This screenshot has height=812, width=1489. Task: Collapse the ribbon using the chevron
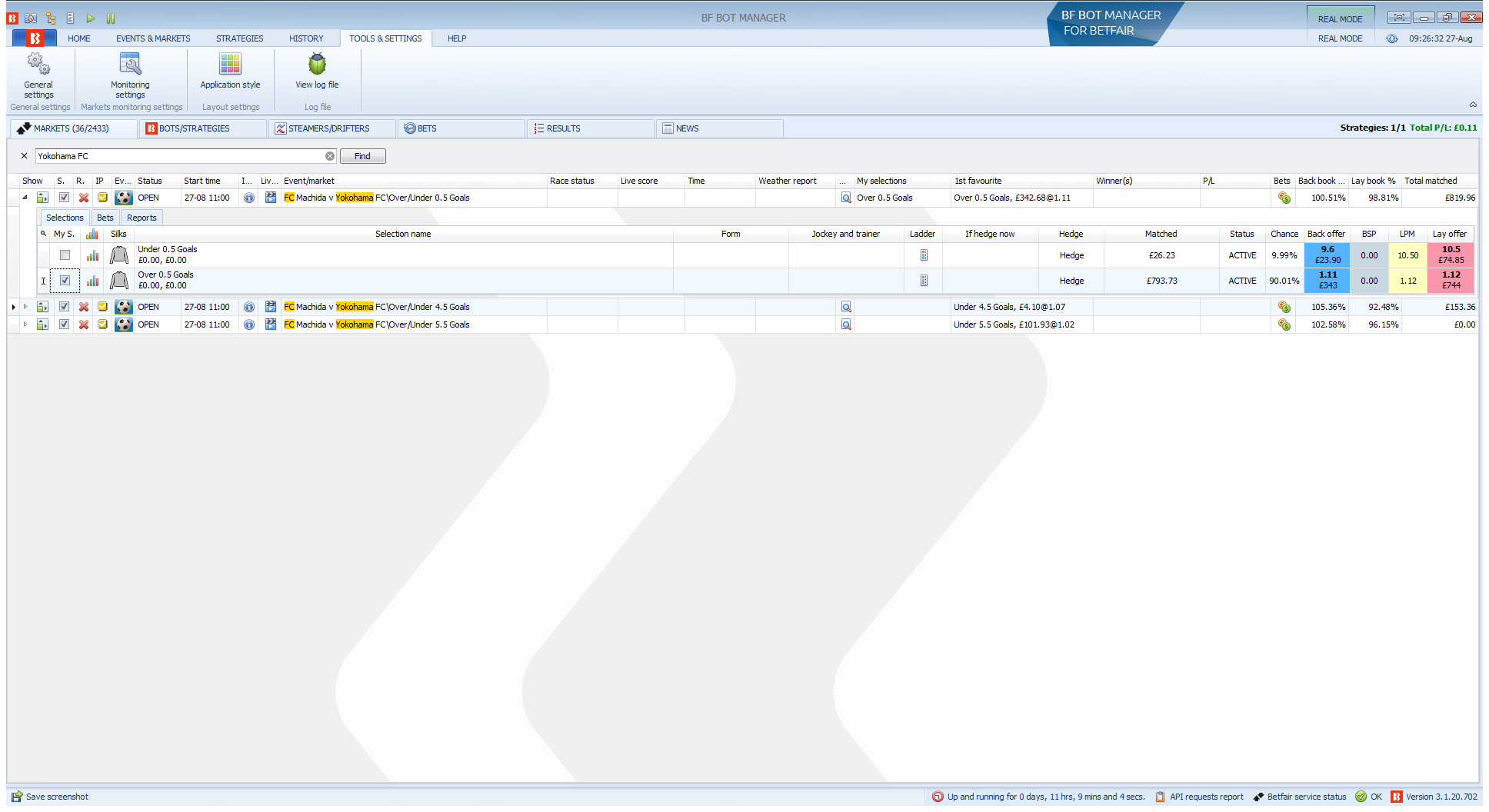tap(1473, 105)
